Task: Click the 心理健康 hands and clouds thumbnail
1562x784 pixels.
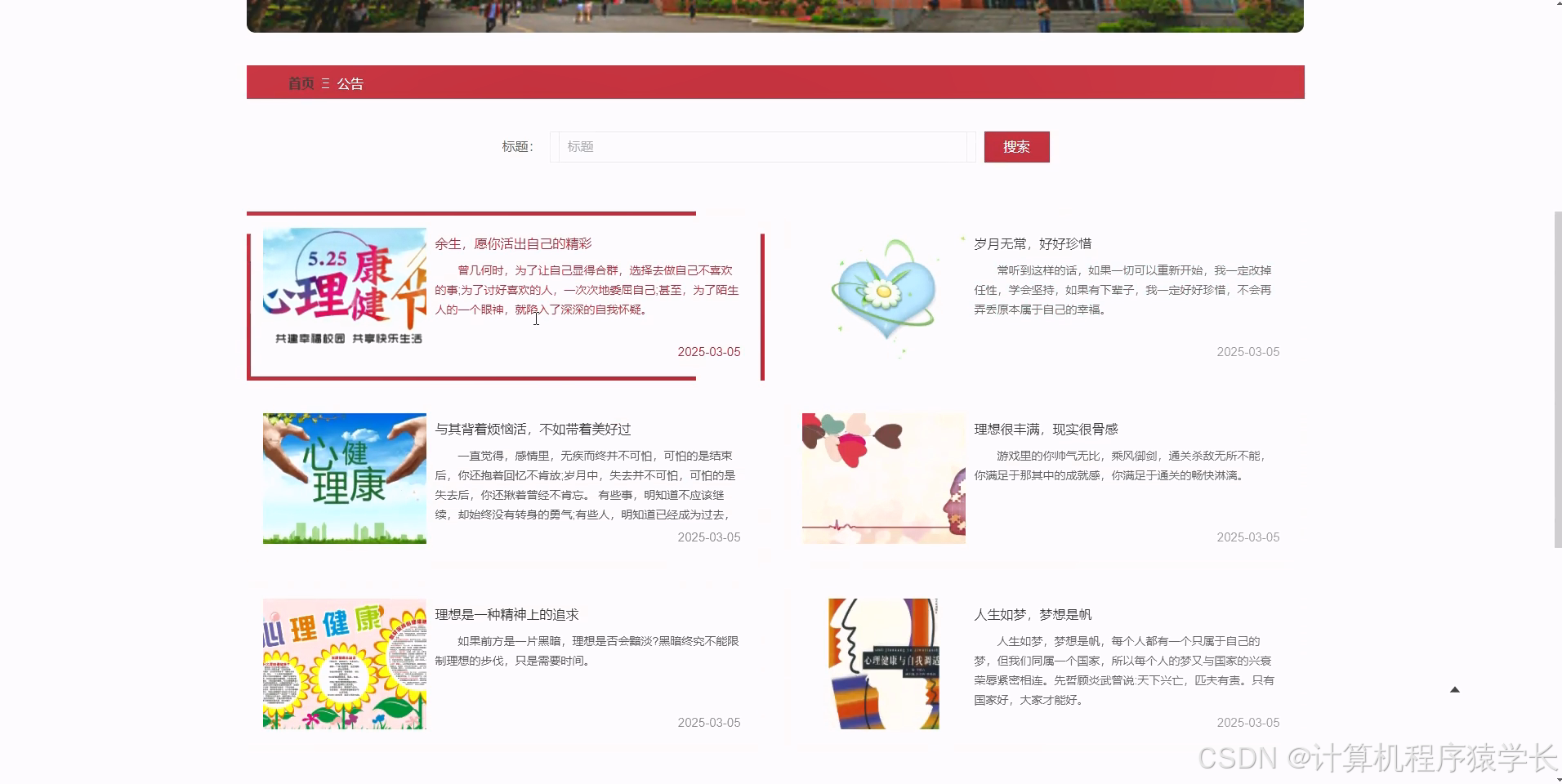Action: (344, 478)
